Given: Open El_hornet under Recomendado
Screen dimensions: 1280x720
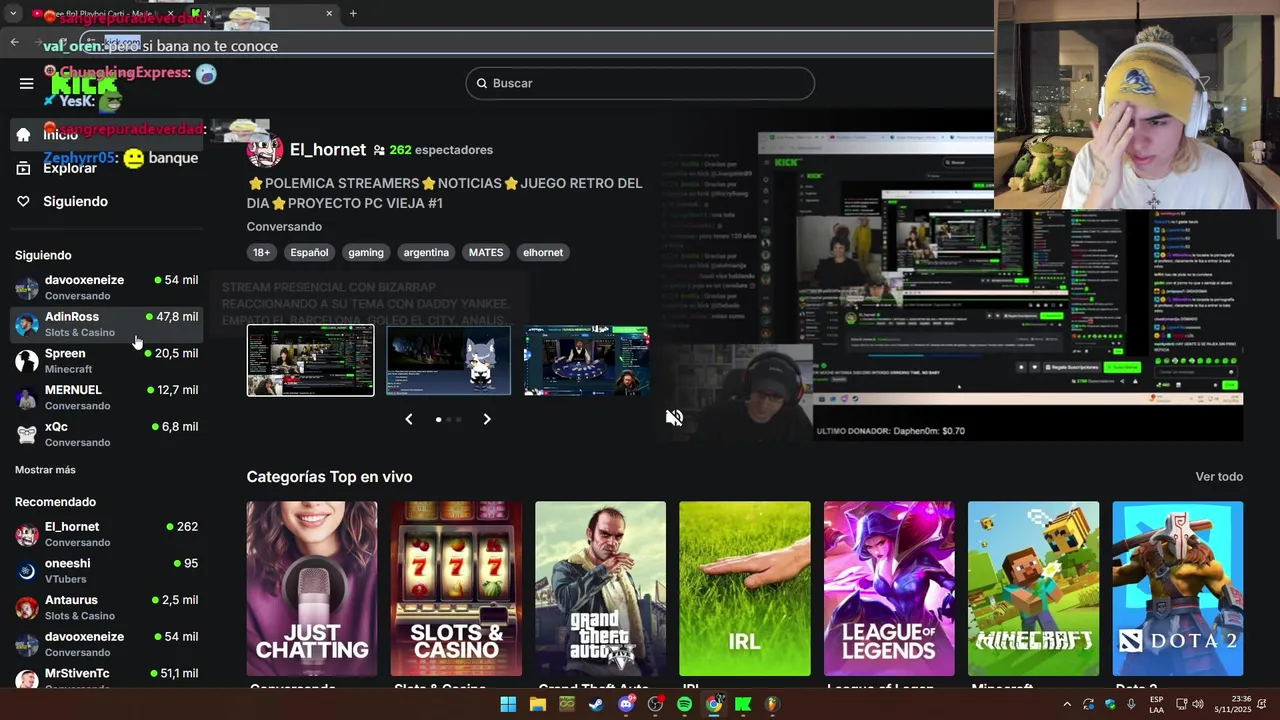Looking at the screenshot, I should pos(106,534).
